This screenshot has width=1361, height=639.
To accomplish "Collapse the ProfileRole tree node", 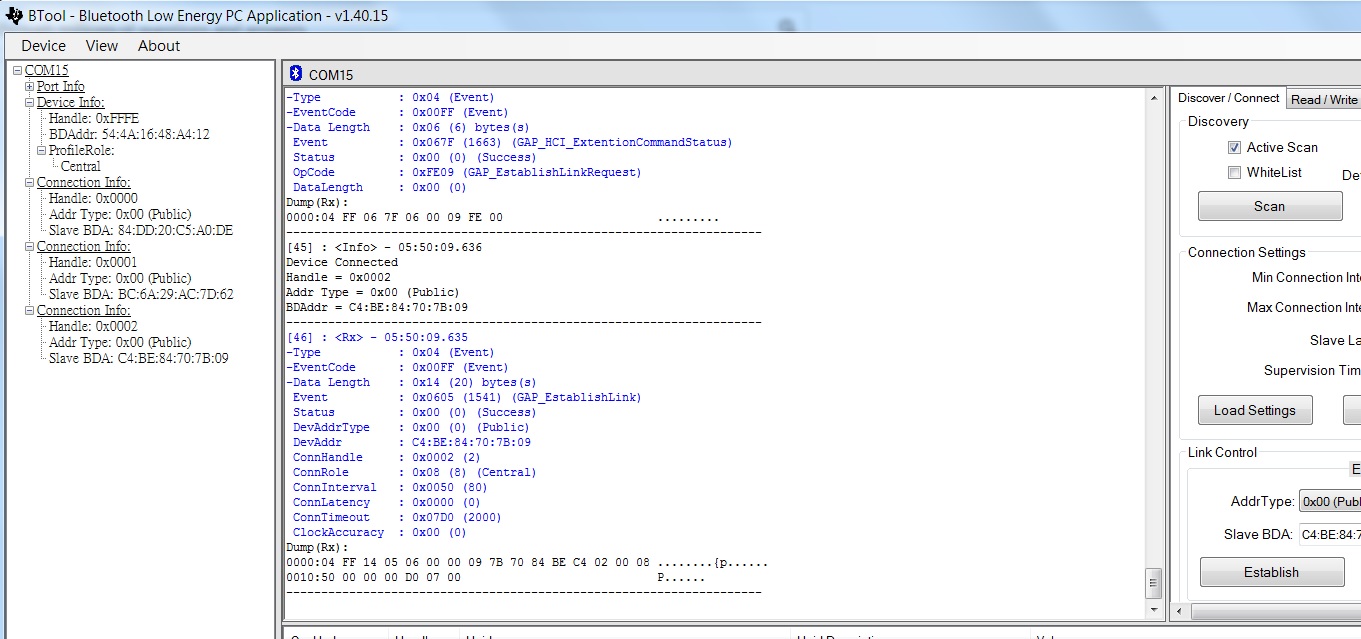I will [x=42, y=151].
